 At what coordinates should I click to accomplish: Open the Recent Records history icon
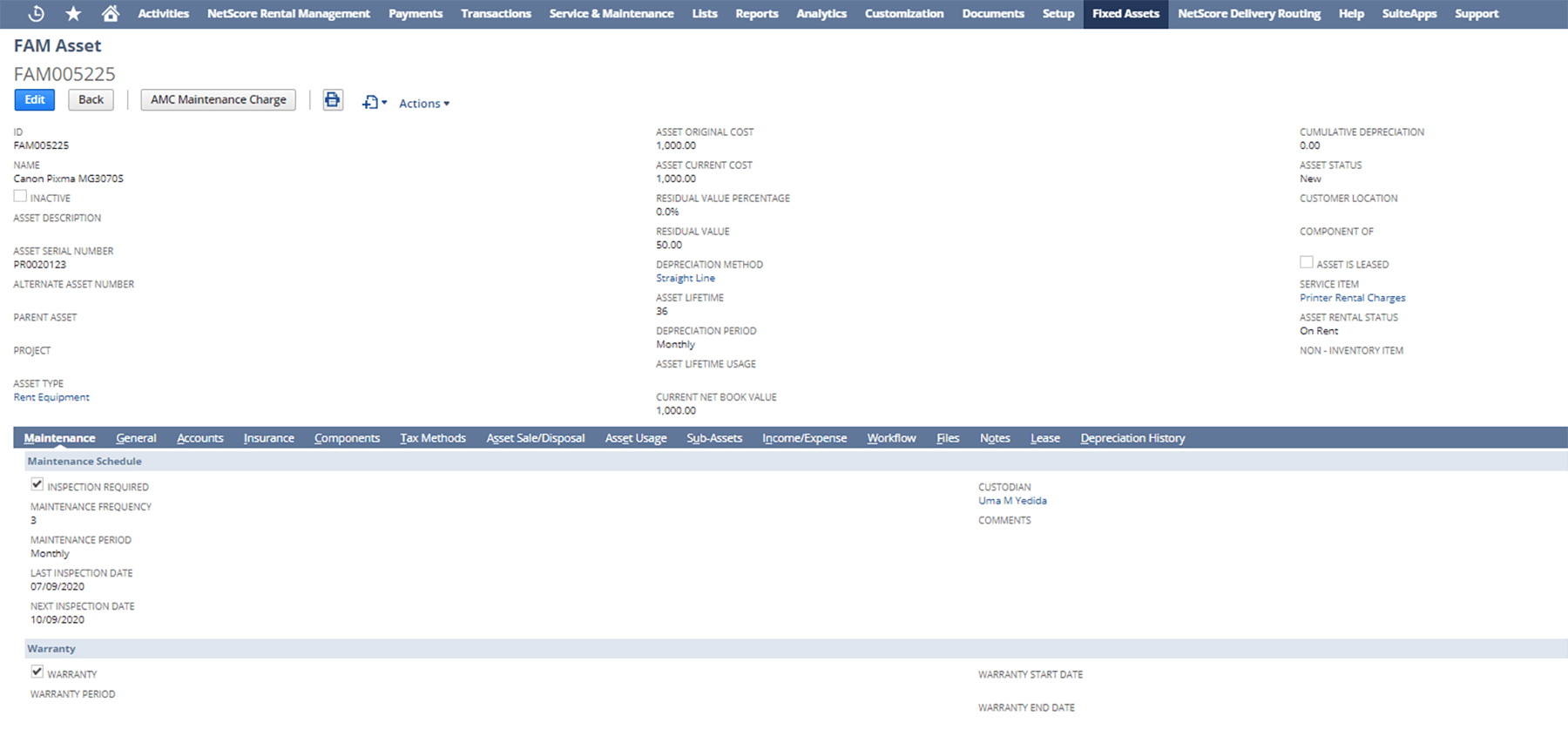36,14
